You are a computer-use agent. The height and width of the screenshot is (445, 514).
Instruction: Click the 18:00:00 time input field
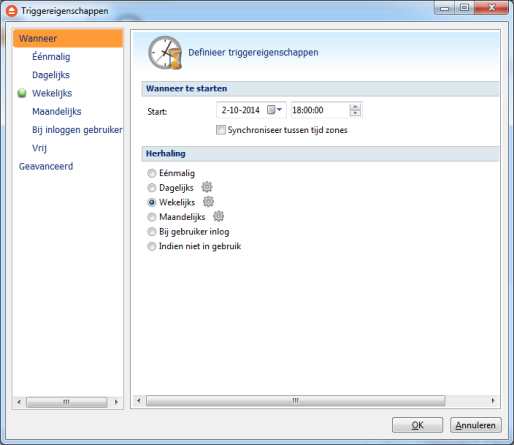click(320, 110)
